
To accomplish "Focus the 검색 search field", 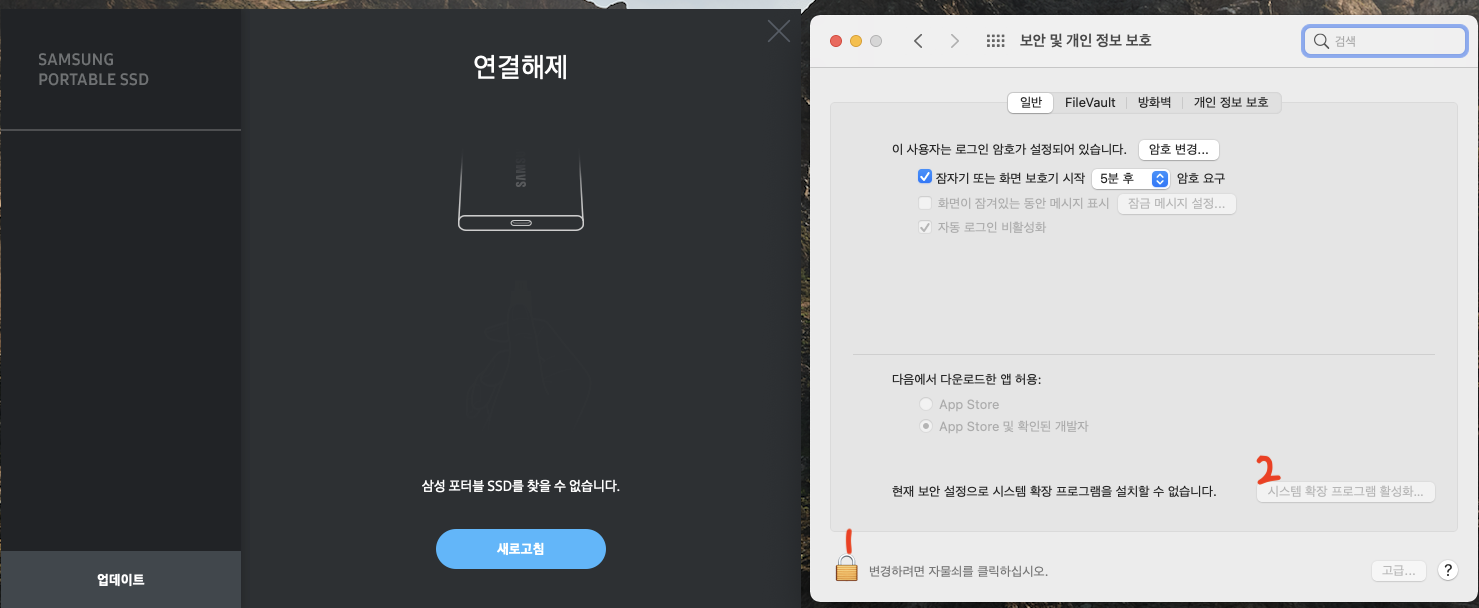I will tap(1385, 41).
